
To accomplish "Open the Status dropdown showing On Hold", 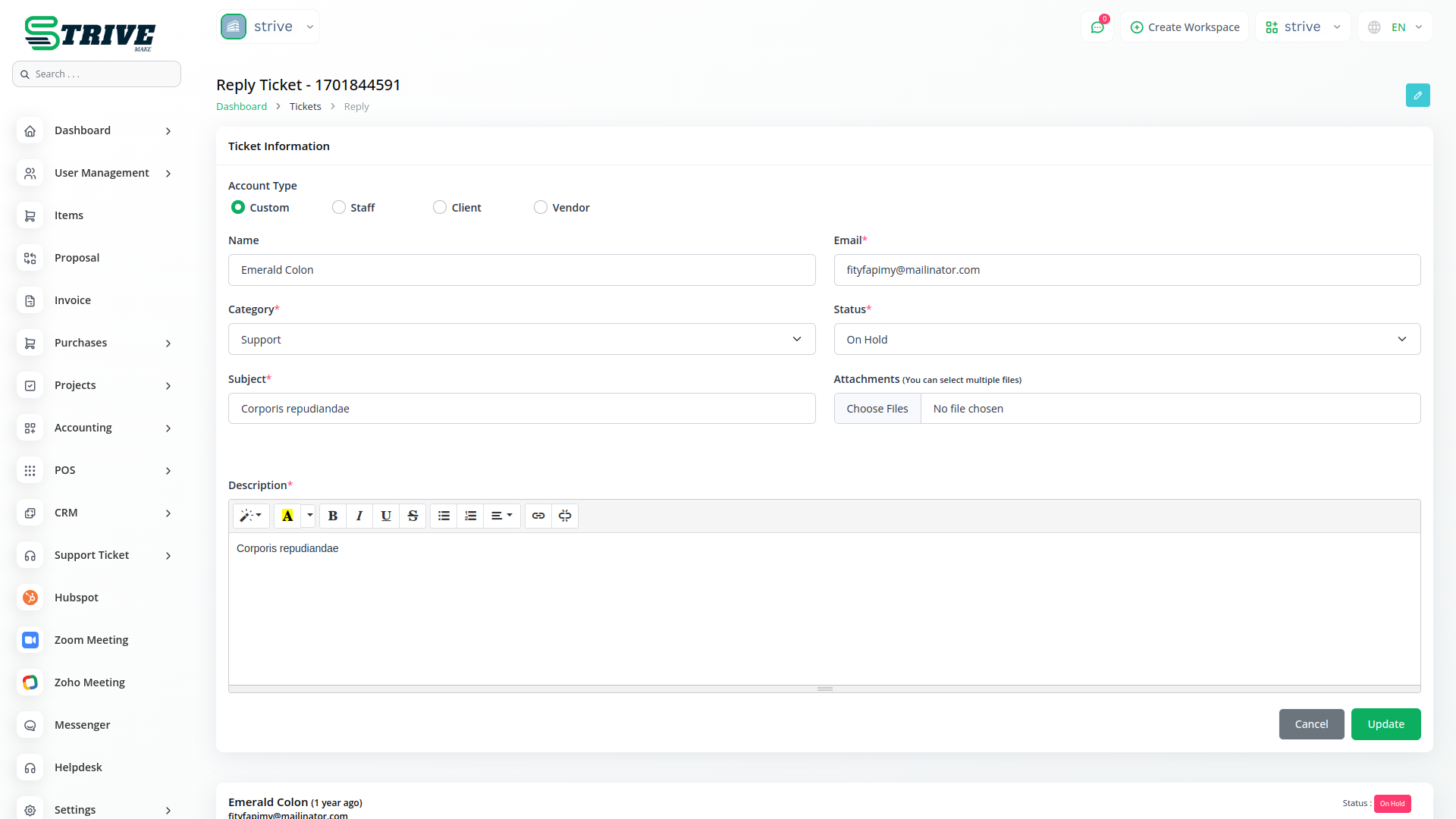I will [1127, 339].
